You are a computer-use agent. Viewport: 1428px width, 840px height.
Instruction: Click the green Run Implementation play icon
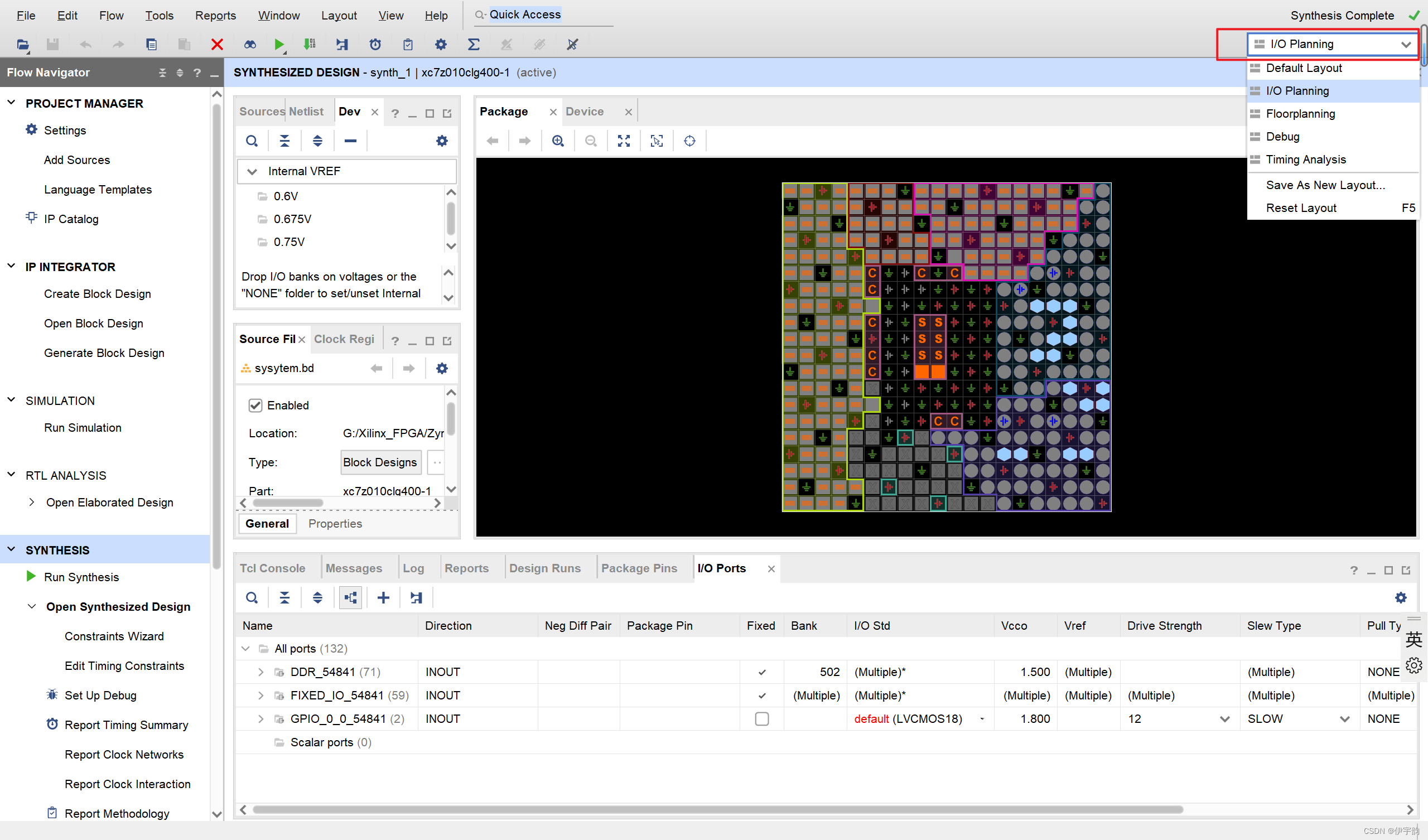279,44
